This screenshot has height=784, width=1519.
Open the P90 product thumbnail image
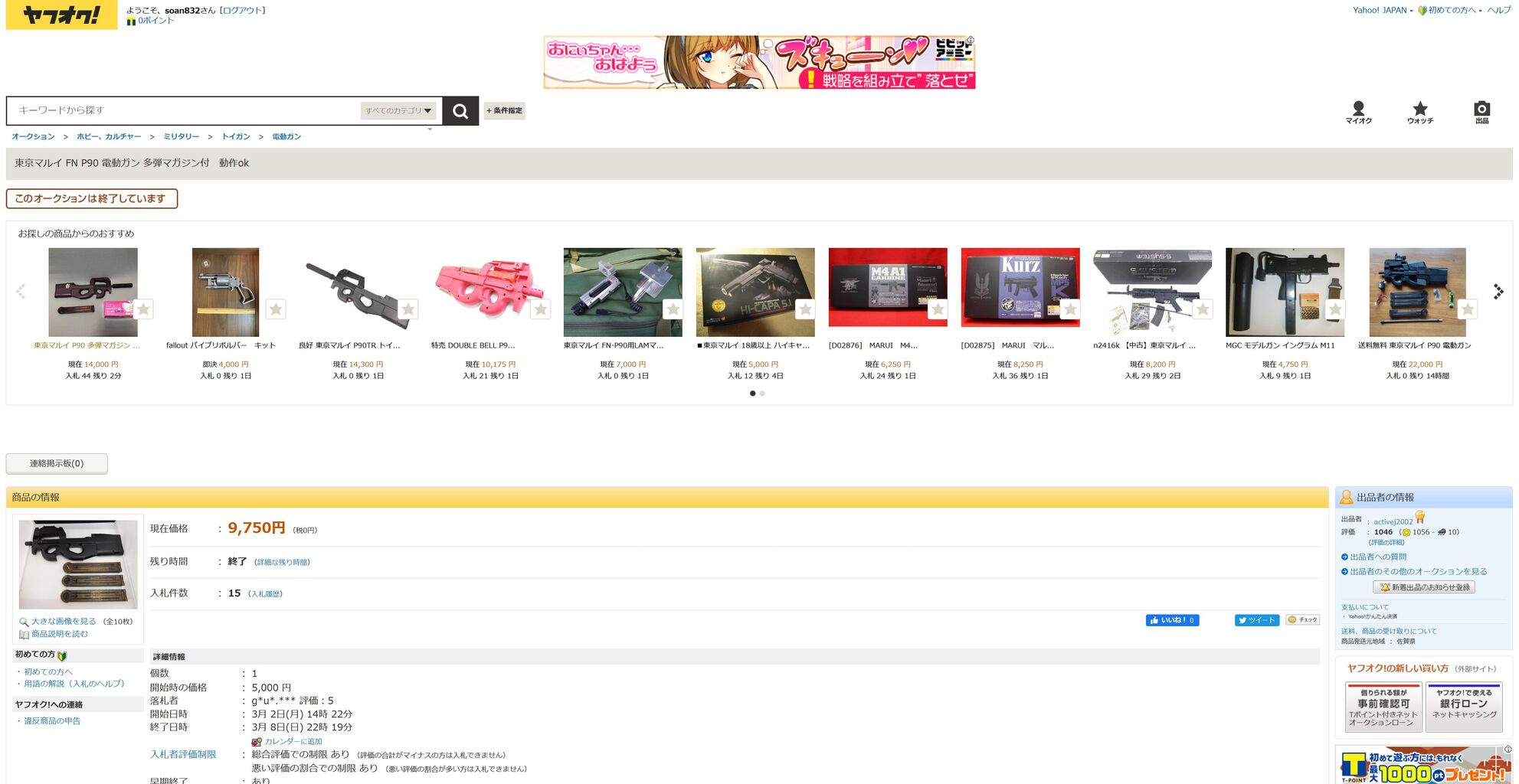pyautogui.click(x=78, y=565)
